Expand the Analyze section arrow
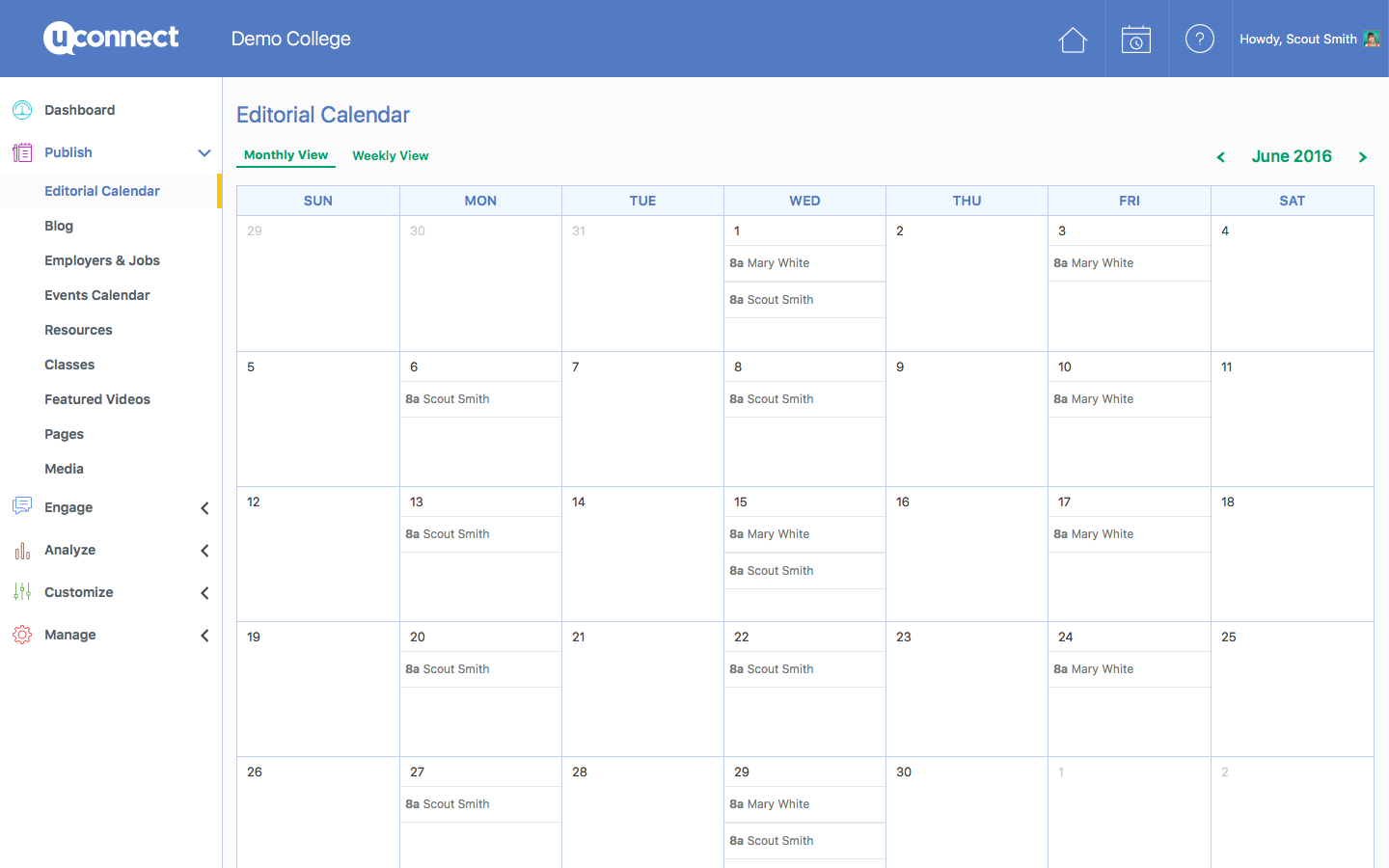Image resolution: width=1389 pixels, height=868 pixels. 204,551
